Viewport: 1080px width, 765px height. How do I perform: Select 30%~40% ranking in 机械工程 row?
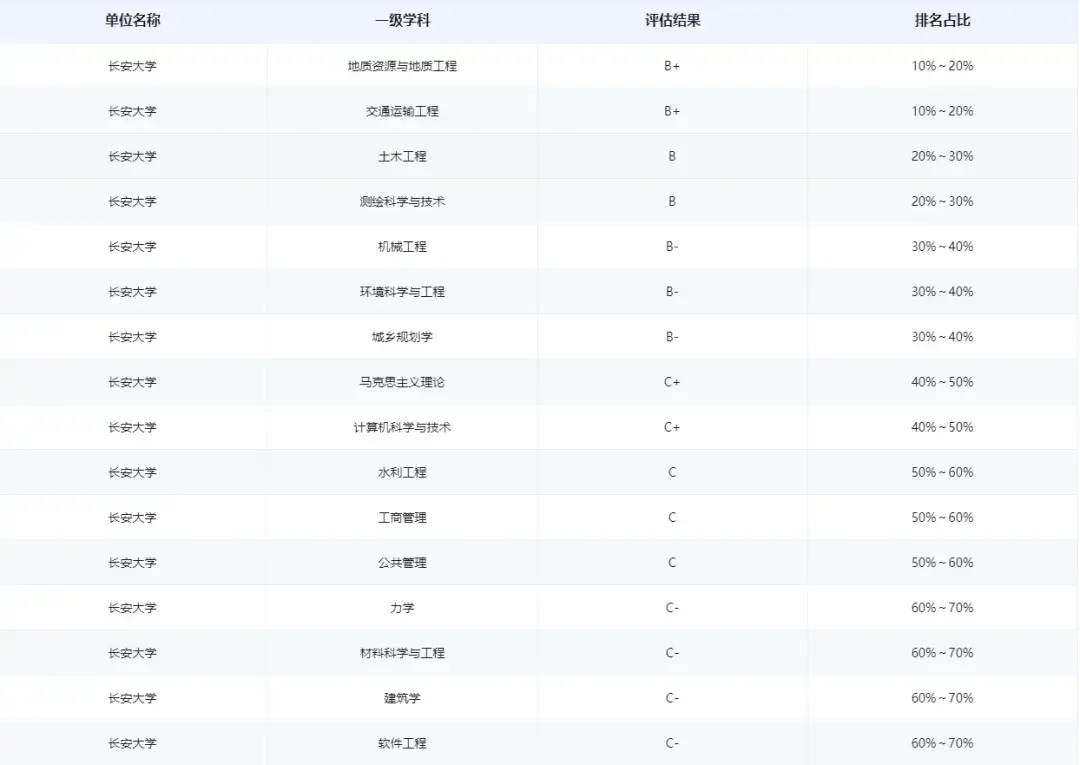coord(942,247)
